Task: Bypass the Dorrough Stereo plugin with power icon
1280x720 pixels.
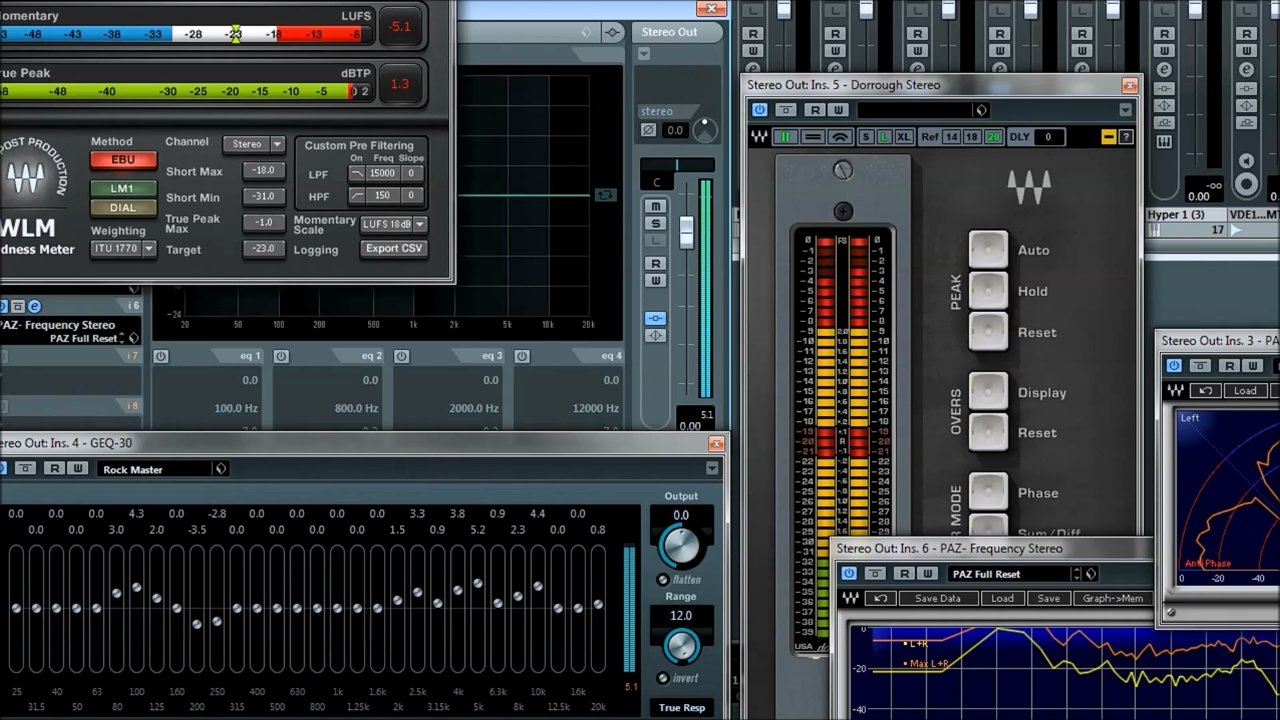Action: (760, 110)
